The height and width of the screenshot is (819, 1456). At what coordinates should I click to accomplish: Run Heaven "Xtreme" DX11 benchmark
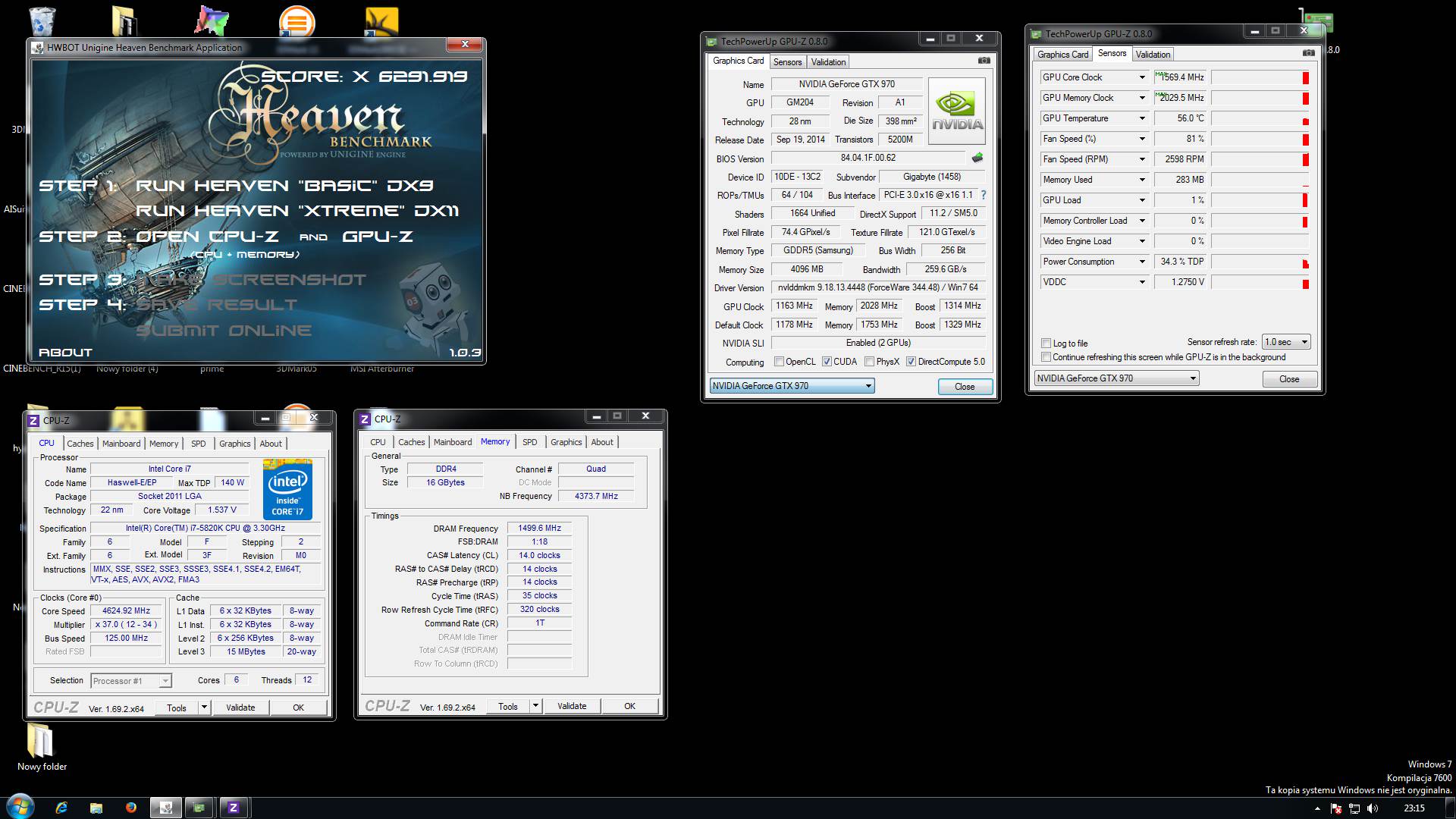297,211
